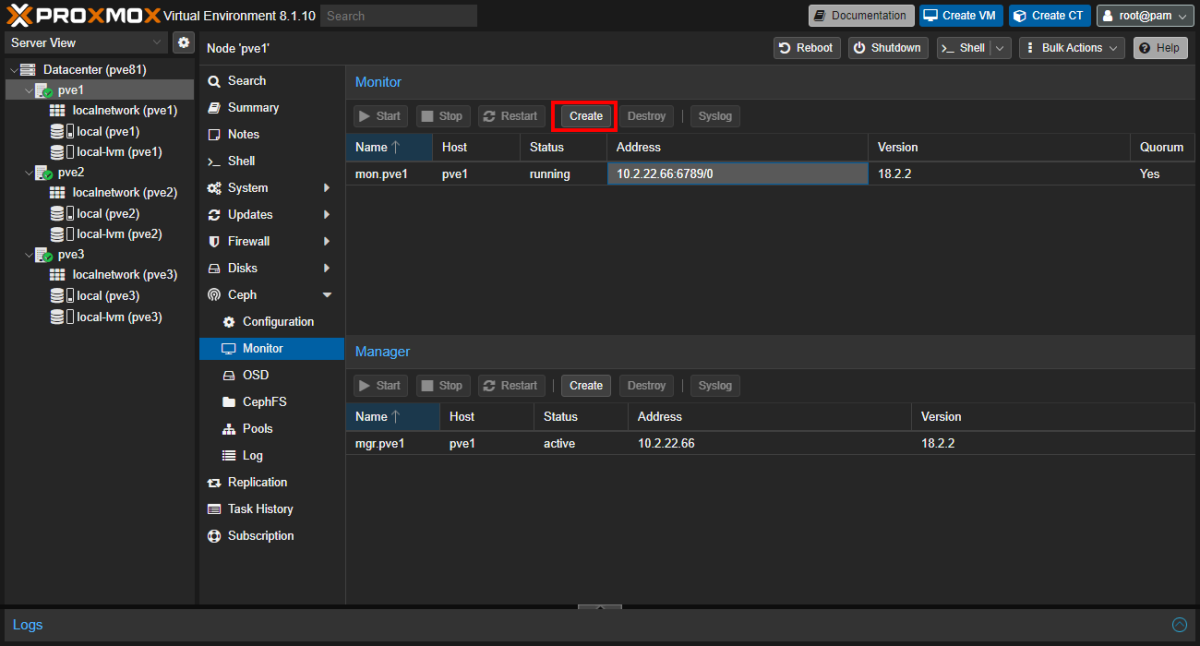Select local-lvm (pve3) storage icon
1200x646 pixels.
point(62,317)
